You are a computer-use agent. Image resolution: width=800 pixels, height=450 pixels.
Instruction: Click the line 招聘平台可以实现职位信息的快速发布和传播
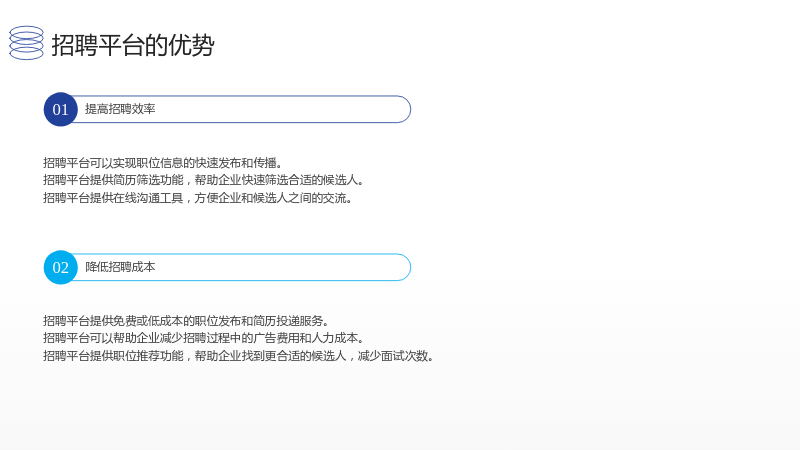pyautogui.click(x=163, y=163)
